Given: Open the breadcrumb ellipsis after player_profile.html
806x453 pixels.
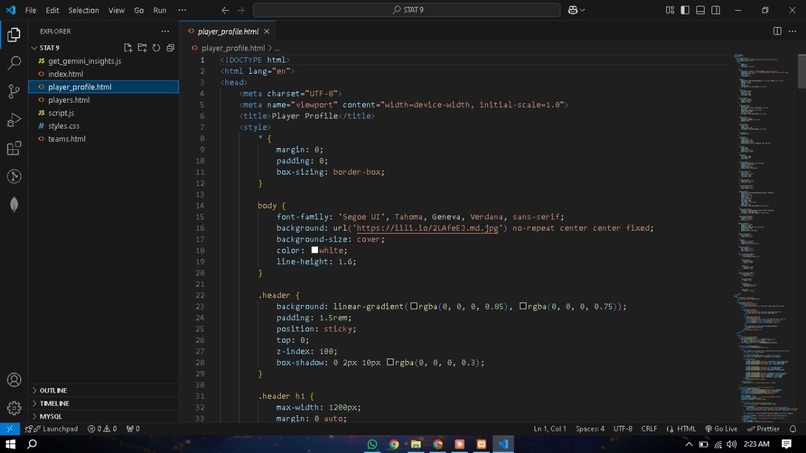Looking at the screenshot, I should (x=277, y=48).
